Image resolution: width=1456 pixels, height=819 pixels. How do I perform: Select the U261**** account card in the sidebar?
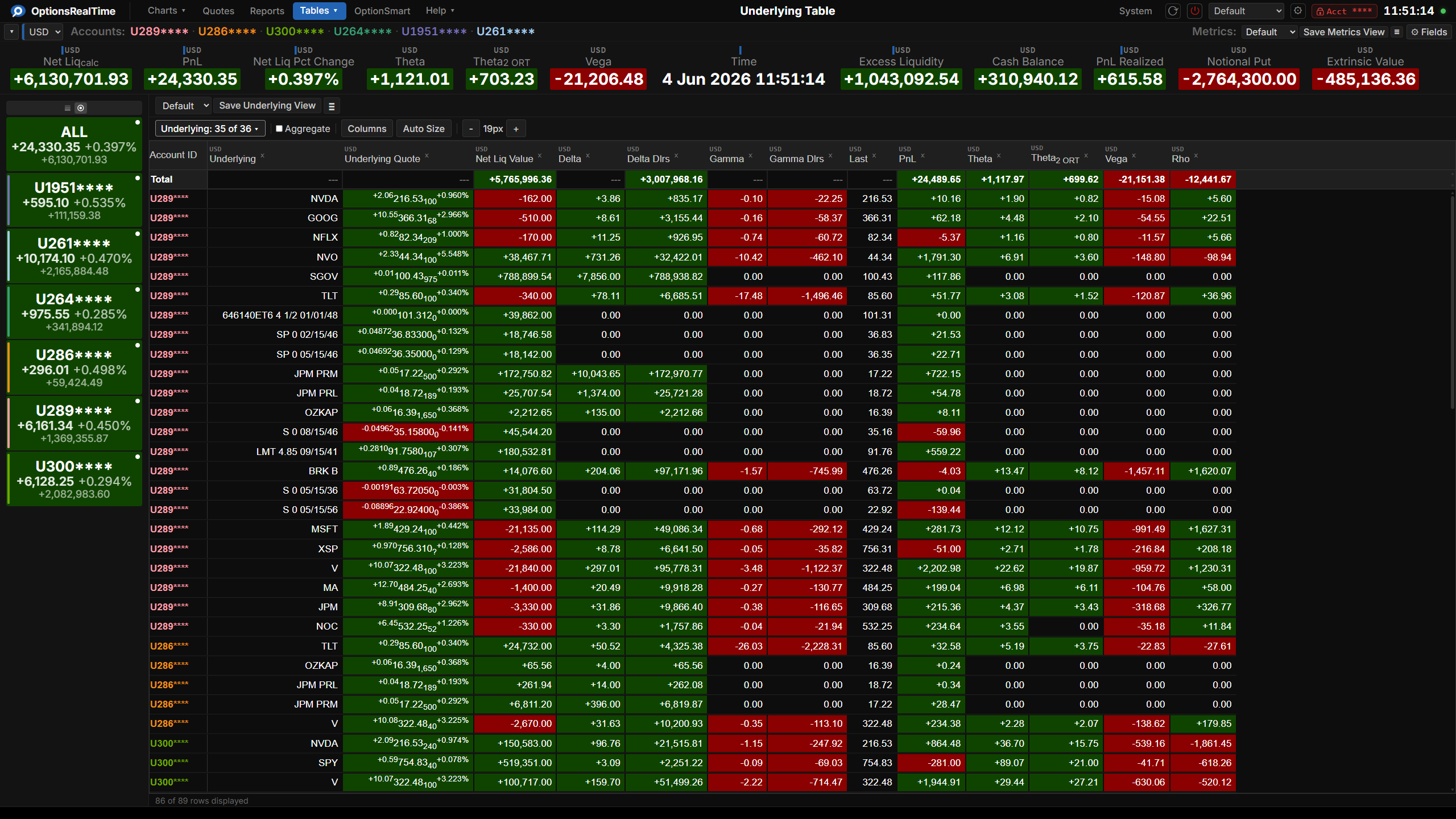point(74,256)
